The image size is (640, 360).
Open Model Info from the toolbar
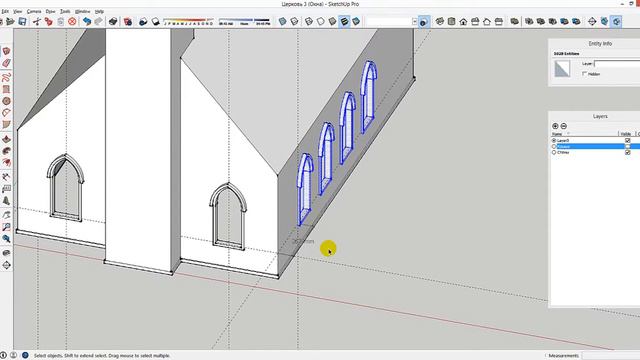tap(128, 21)
